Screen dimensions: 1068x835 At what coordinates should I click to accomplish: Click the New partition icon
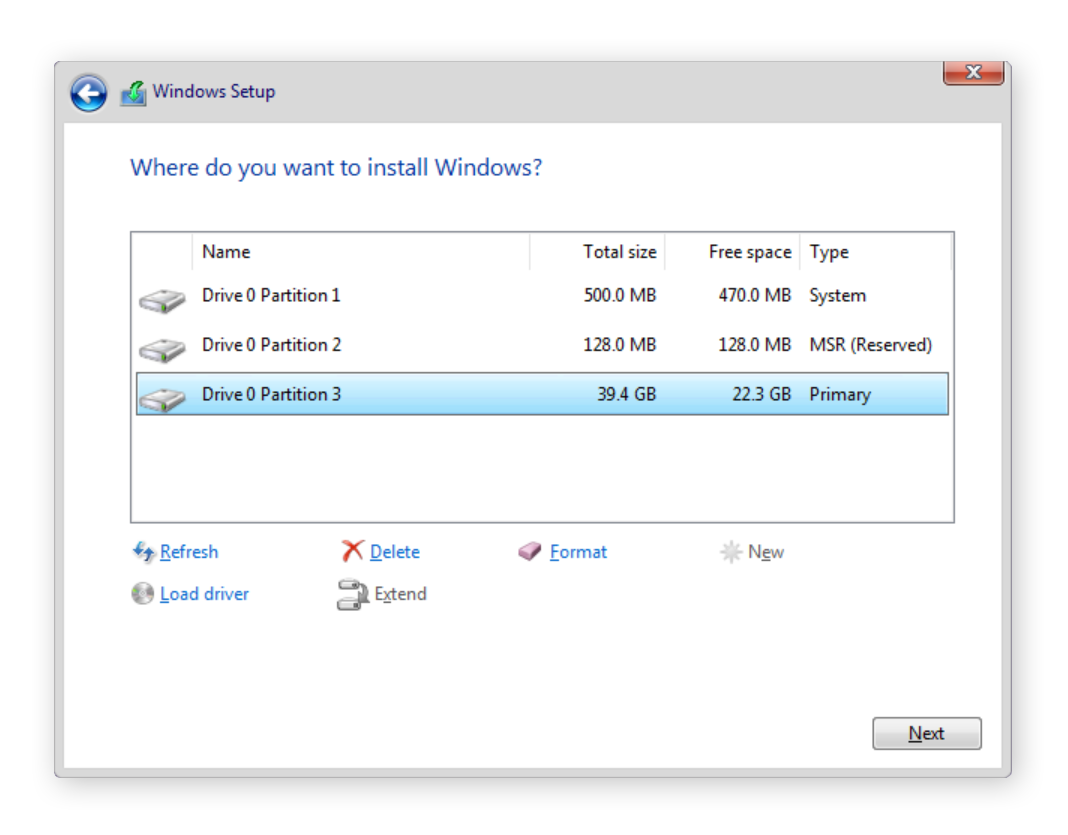pyautogui.click(x=729, y=551)
